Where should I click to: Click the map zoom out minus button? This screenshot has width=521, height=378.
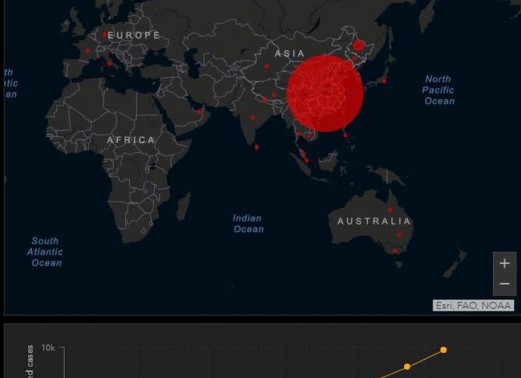pos(505,284)
